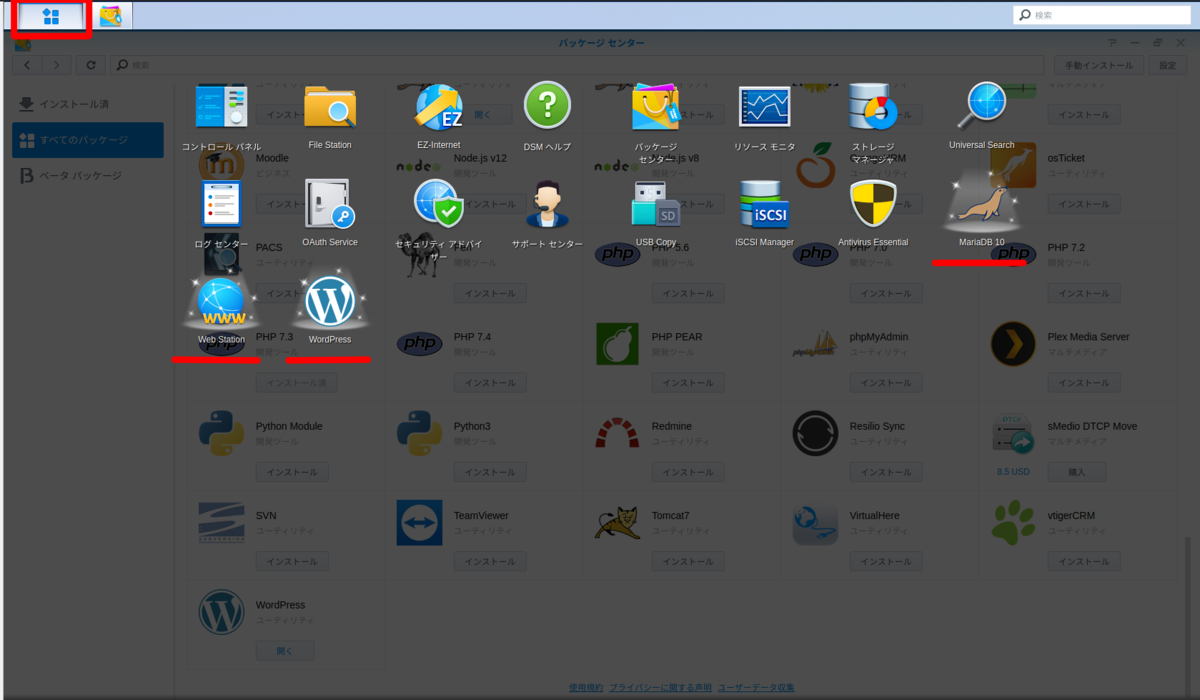Click 開く for WordPress package
This screenshot has height=700, width=1200.
[285, 651]
